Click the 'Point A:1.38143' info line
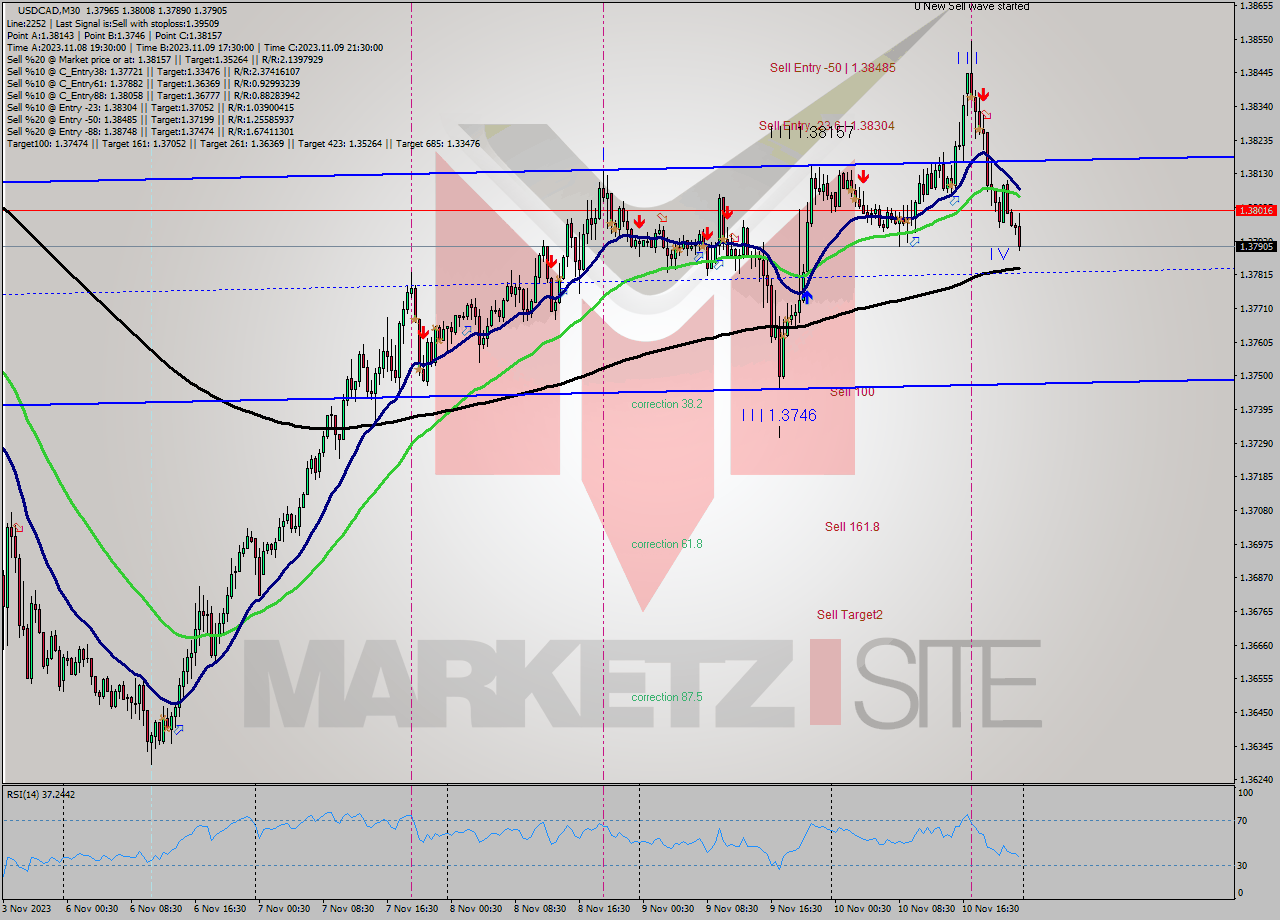This screenshot has height=920, width=1280. [114, 35]
